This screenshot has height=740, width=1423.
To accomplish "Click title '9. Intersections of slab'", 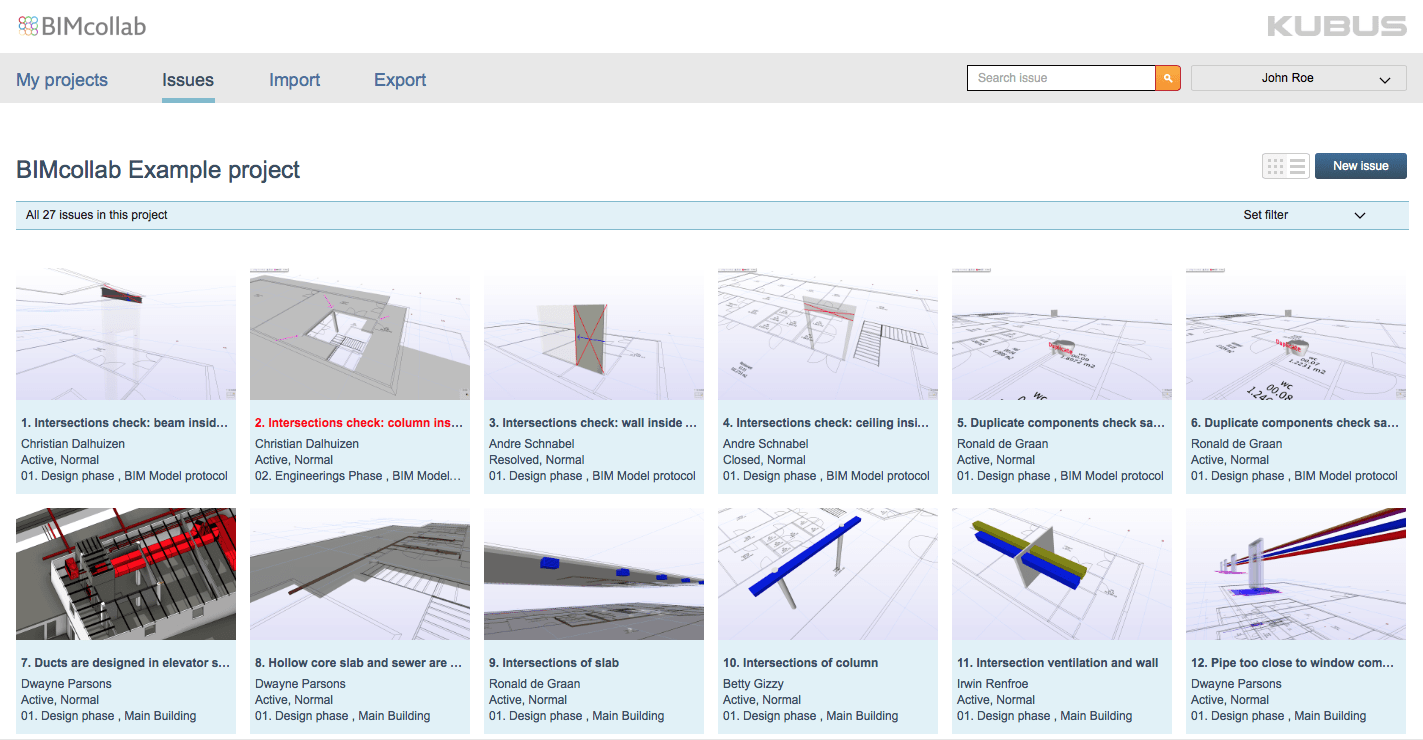I will coord(554,663).
